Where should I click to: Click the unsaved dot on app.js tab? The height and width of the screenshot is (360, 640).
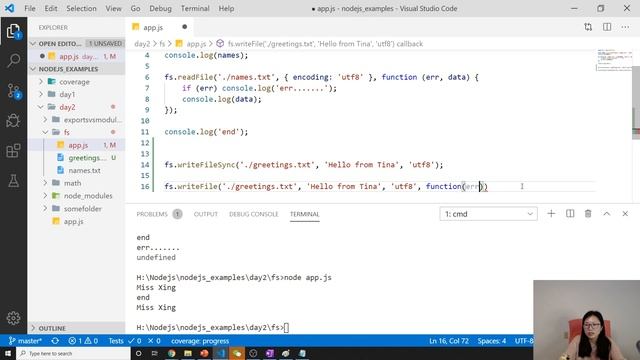click(184, 27)
